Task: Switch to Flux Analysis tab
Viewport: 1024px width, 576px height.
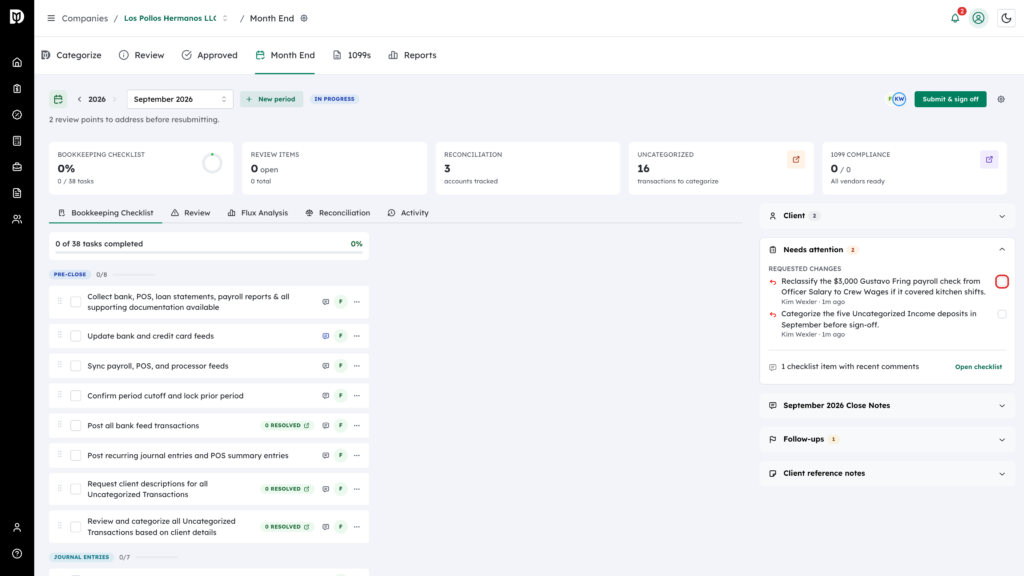Action: coord(257,213)
